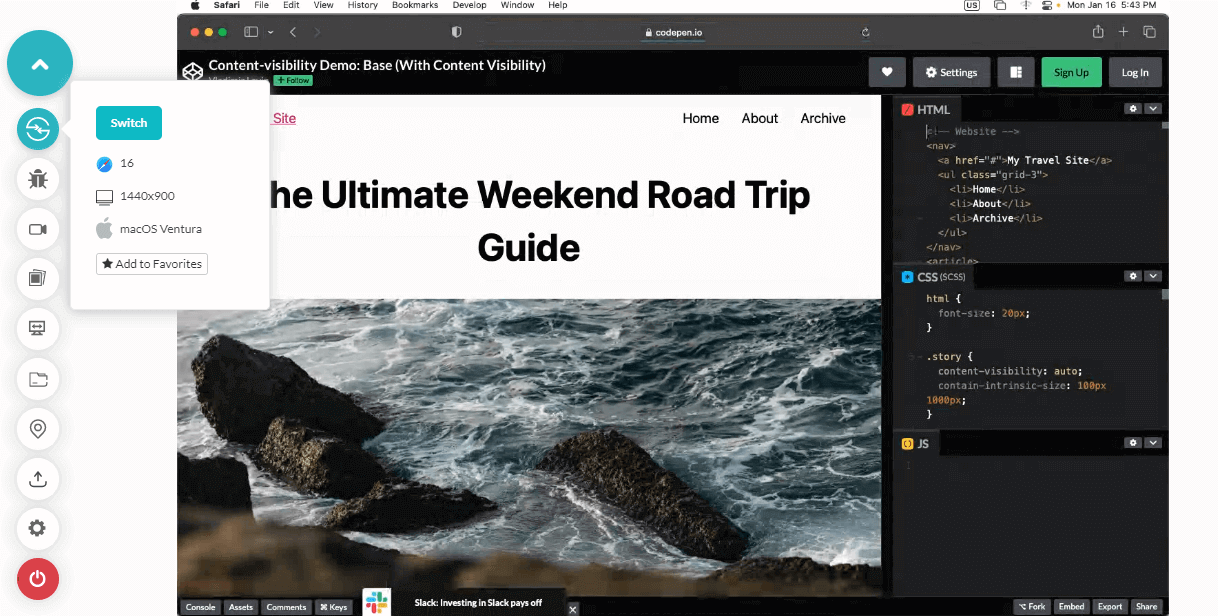Click the green Sign Up button

[1071, 72]
